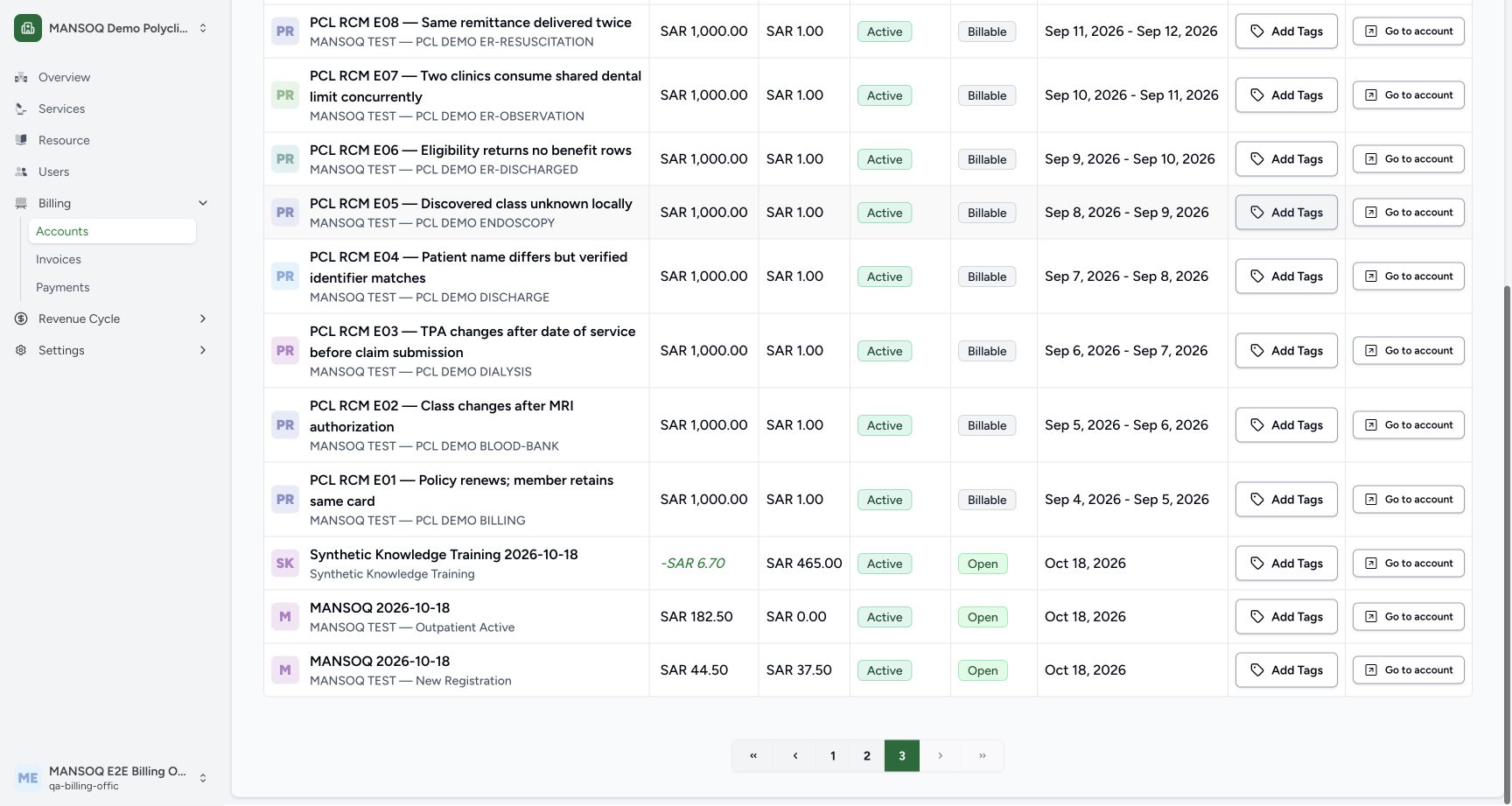The image size is (1512, 806).
Task: Go to account for PCL RCM E05
Action: (1409, 213)
